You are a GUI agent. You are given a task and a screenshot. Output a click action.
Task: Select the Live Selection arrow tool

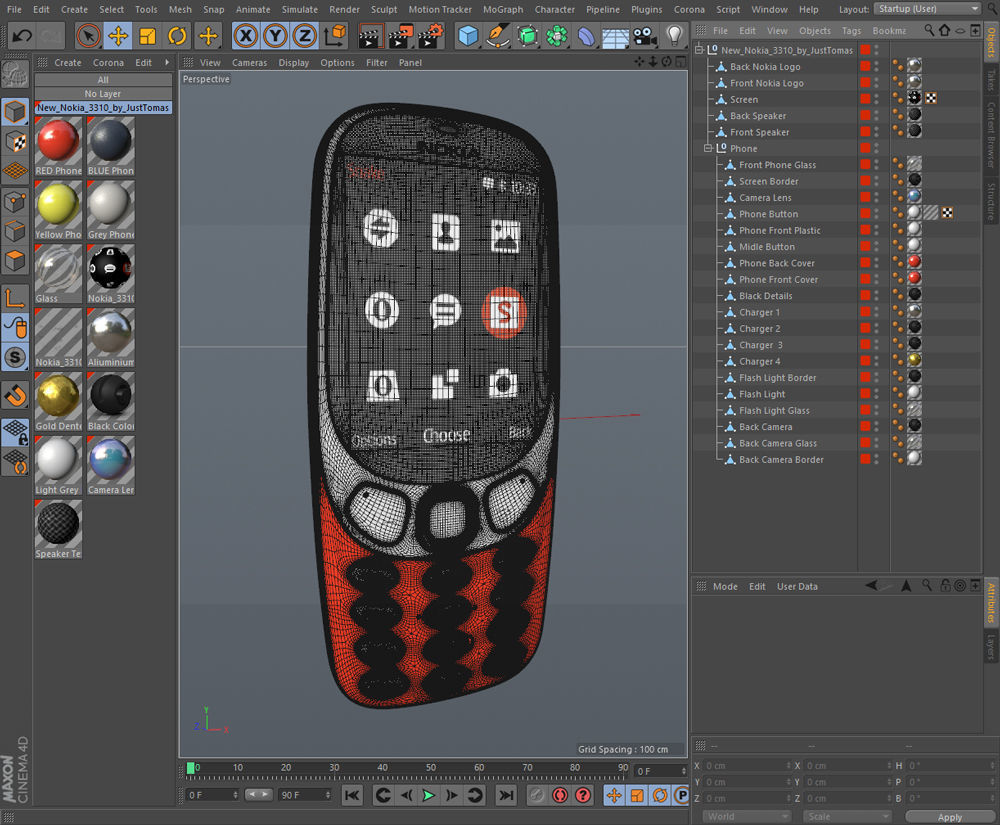click(89, 36)
